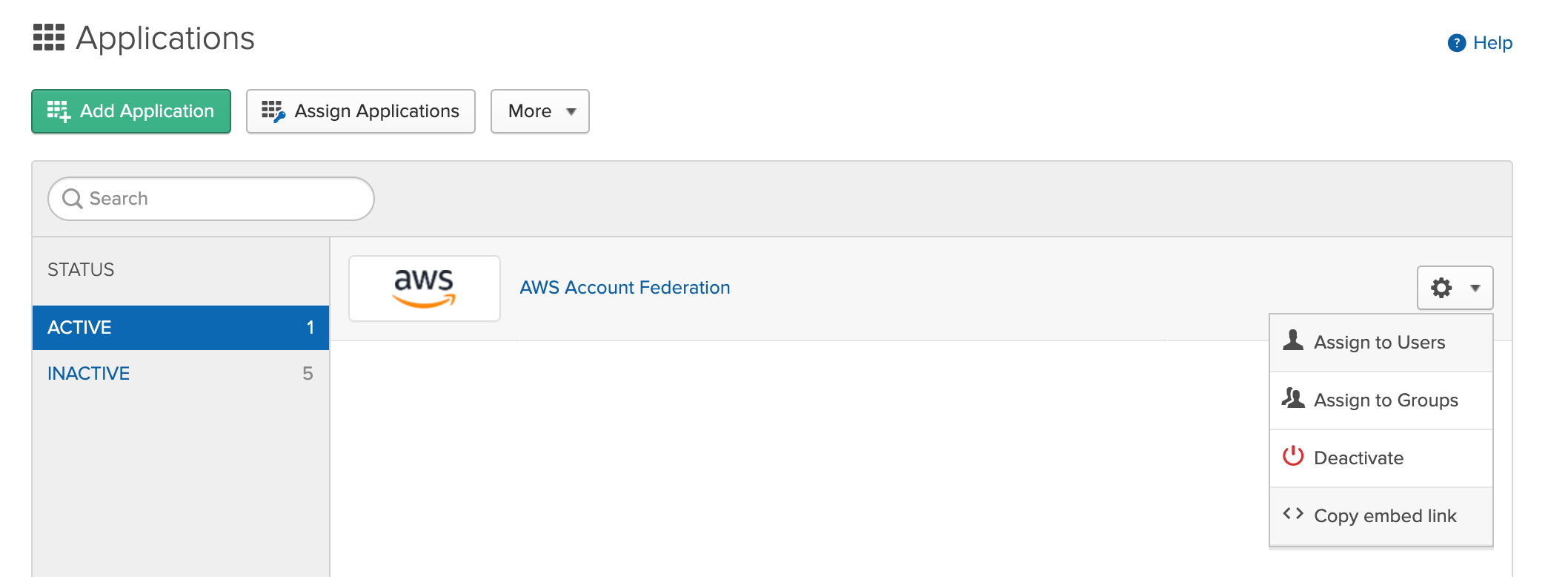
Task: Choose Assign to Groups from the menu
Action: (x=1385, y=400)
